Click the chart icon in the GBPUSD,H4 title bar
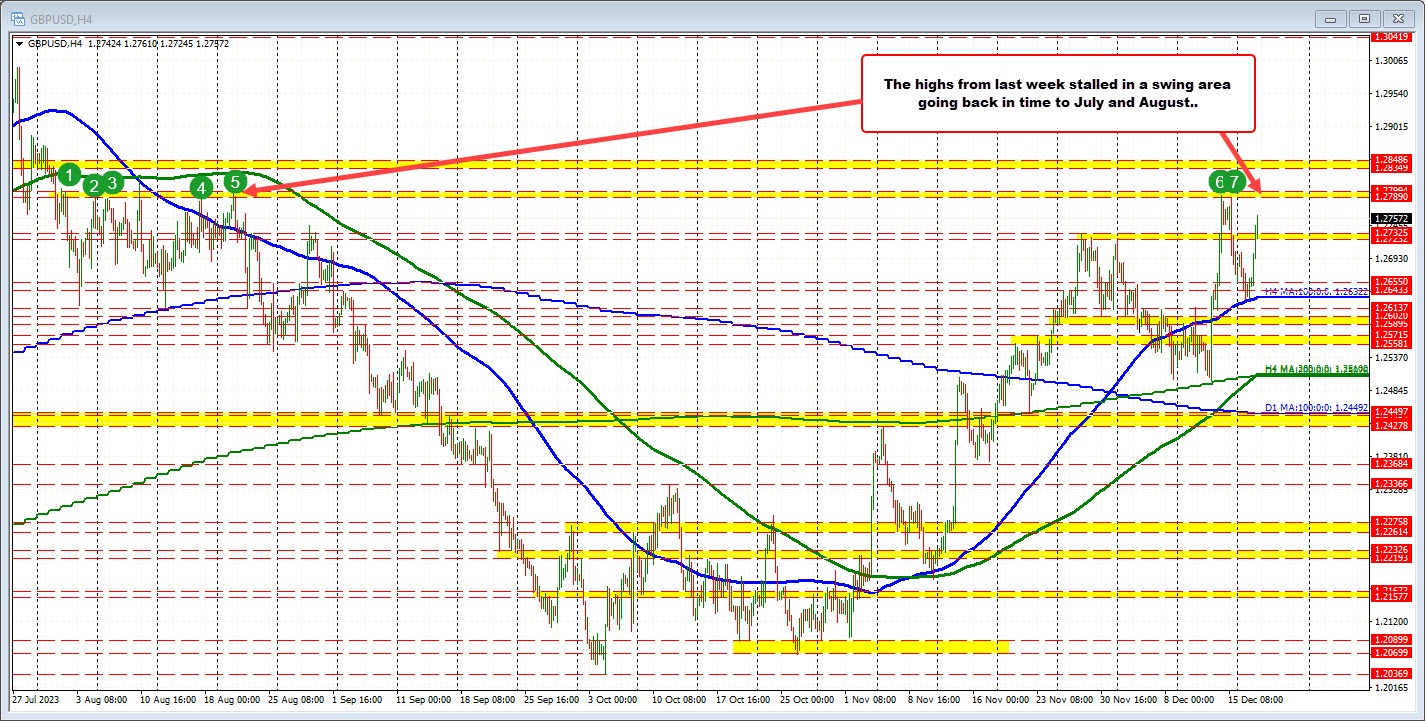 (x=18, y=17)
